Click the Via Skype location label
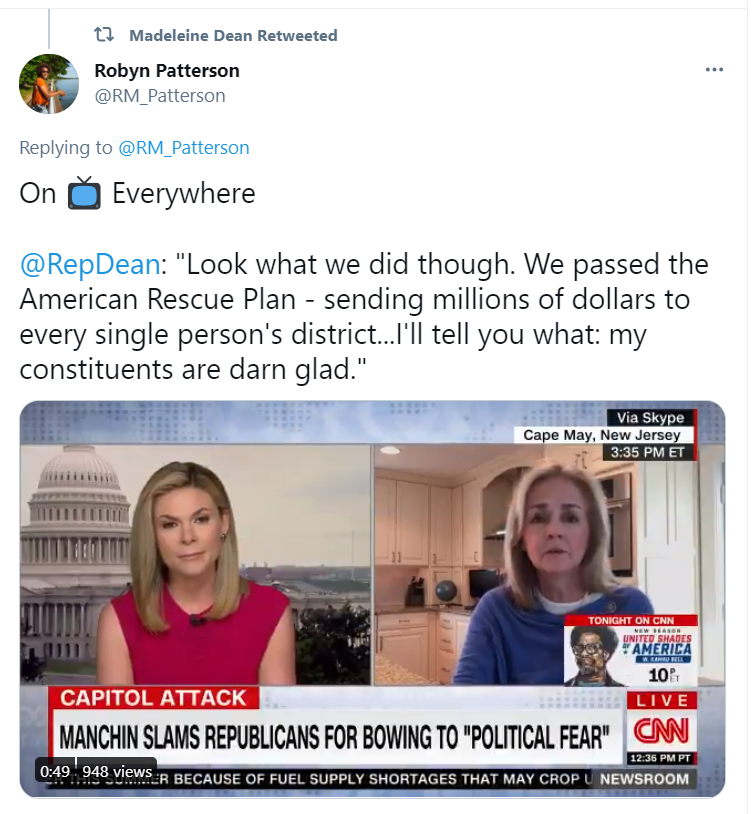This screenshot has width=752, height=814. coord(650,418)
